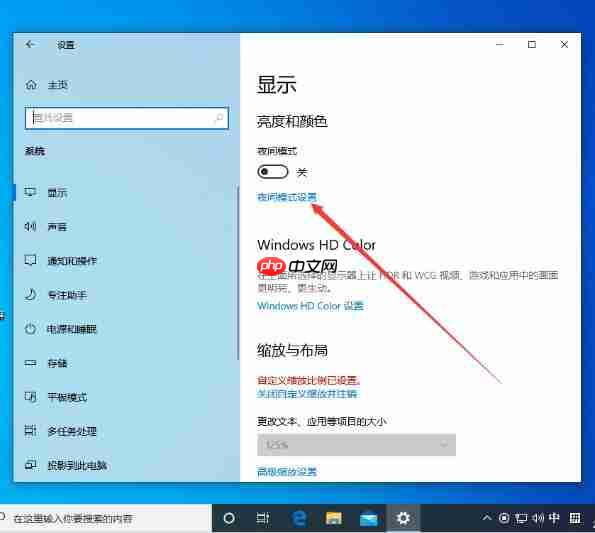Screen dimensions: 595x533
Task: Click the 亮度和颜色 heading
Action: [292, 121]
